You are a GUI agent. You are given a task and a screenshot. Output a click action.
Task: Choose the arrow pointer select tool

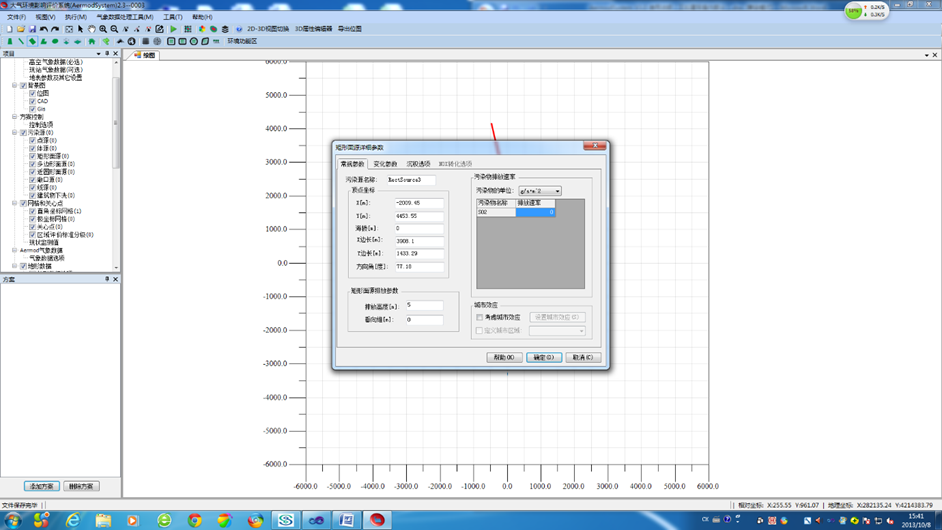click(81, 29)
